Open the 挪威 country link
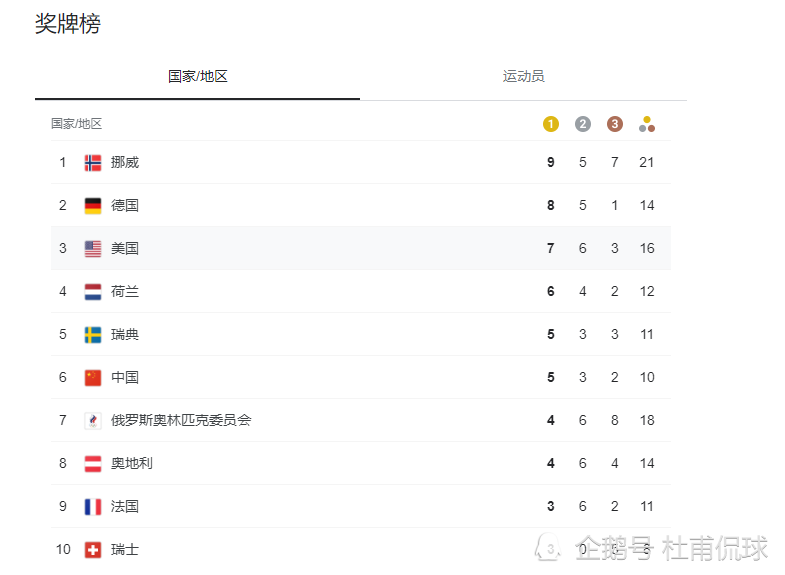 point(125,162)
